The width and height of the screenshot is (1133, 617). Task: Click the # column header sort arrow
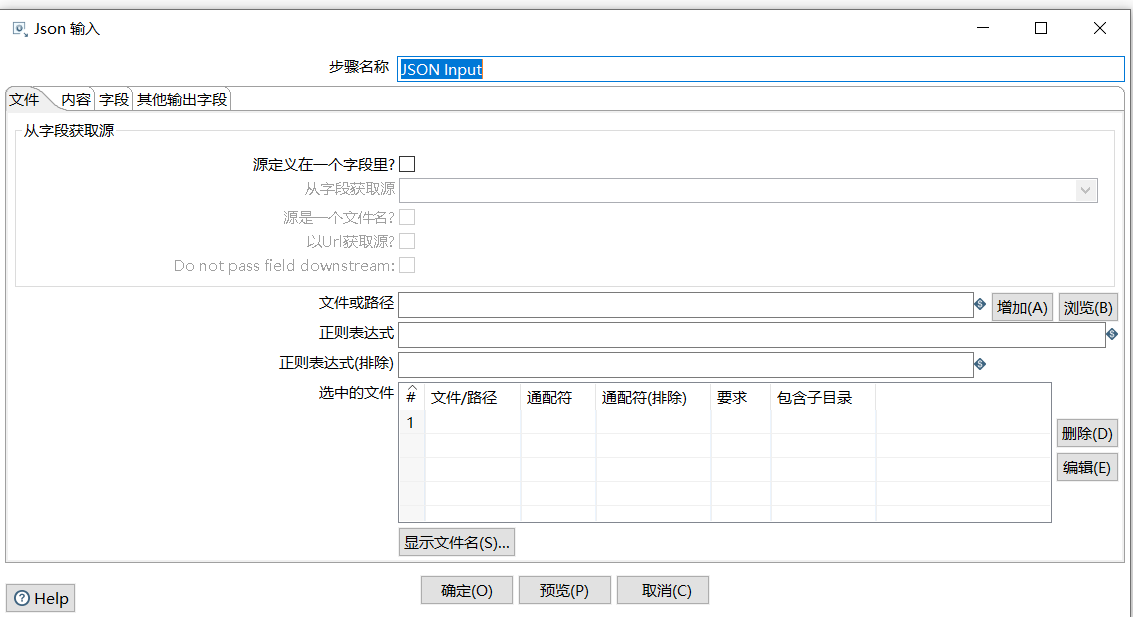412,389
